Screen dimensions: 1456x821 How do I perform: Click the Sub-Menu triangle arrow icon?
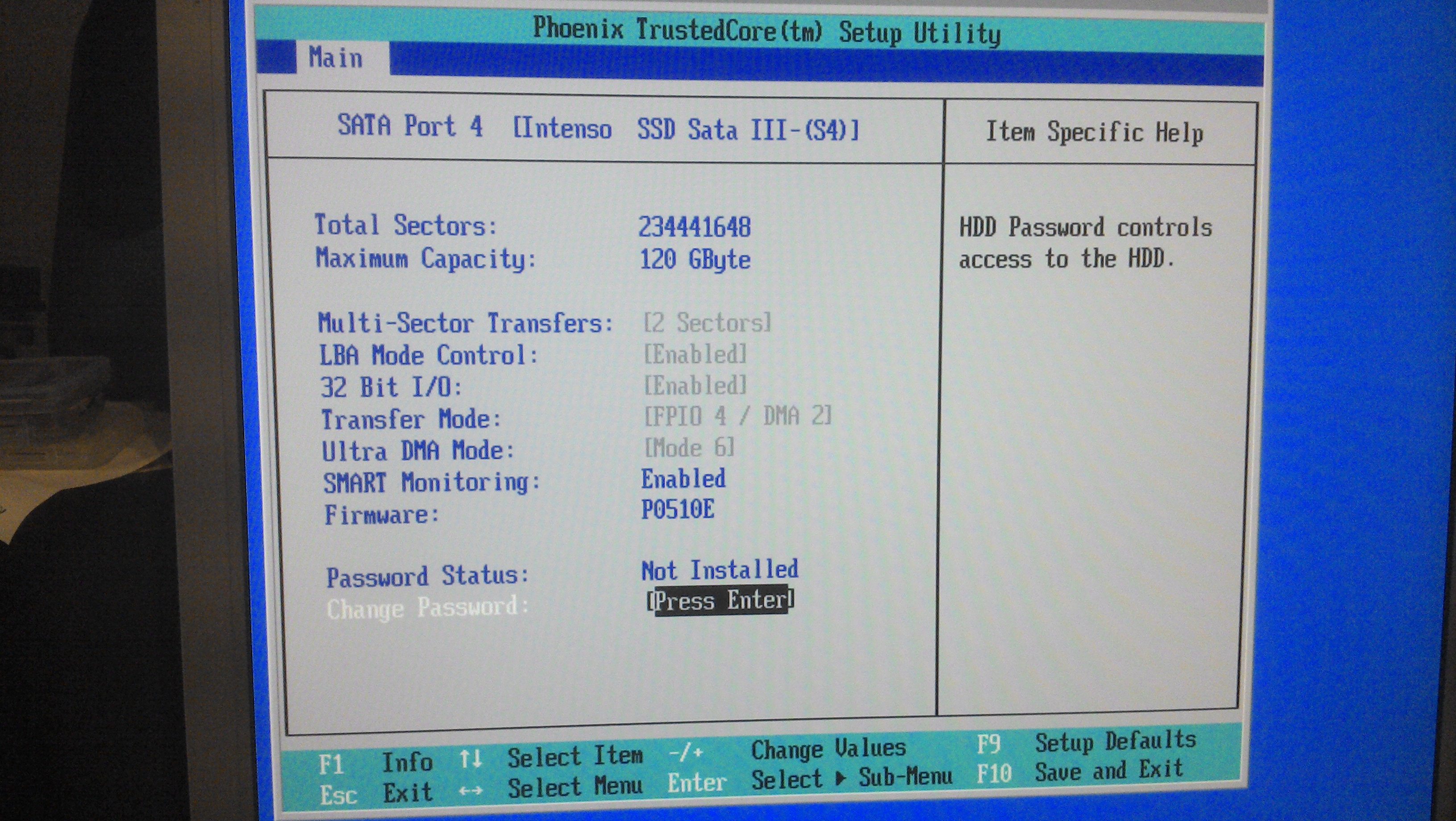[x=841, y=779]
